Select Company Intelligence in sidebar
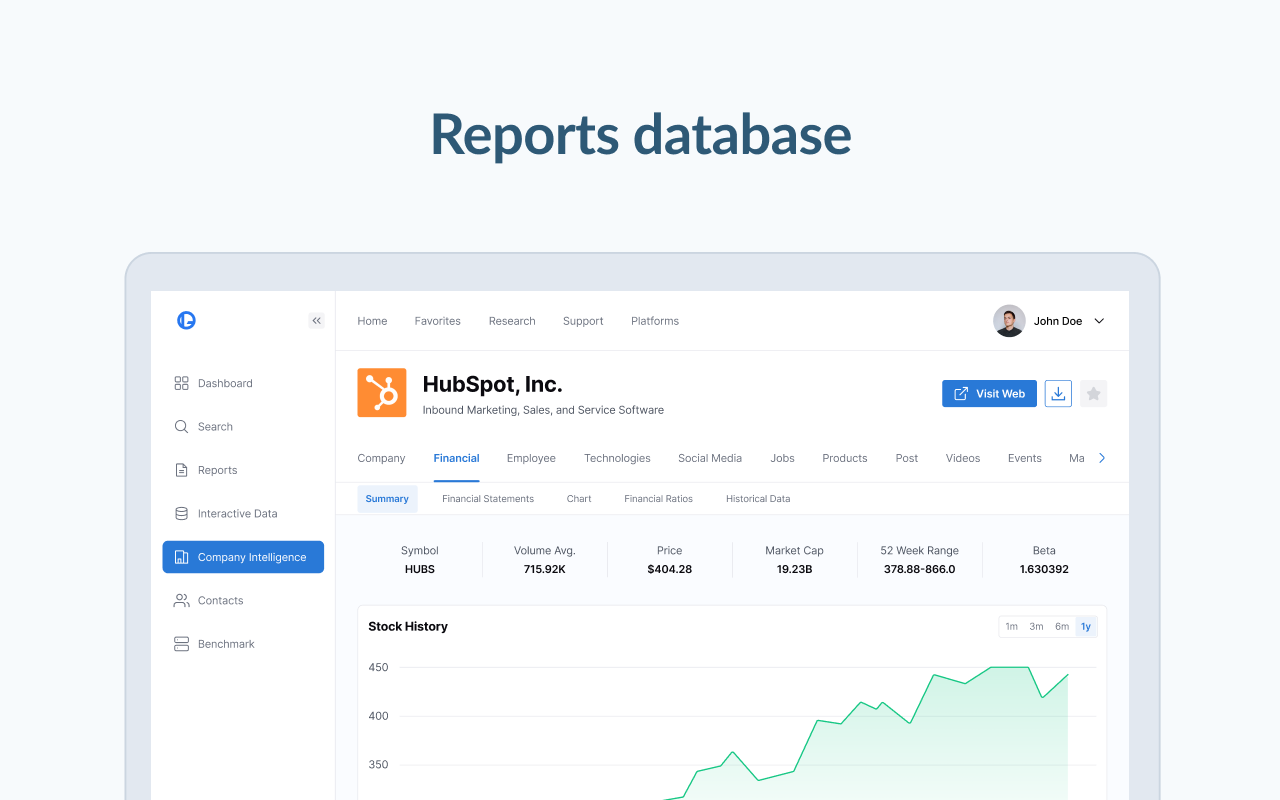This screenshot has width=1280, height=800. [x=243, y=557]
